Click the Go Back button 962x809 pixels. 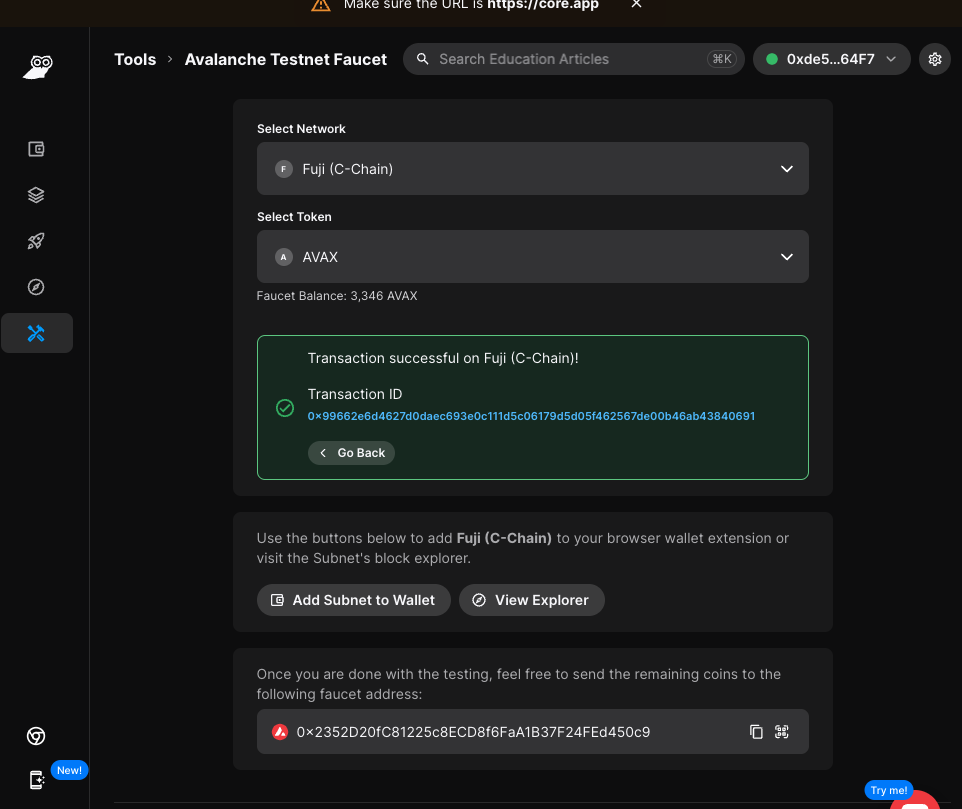pos(351,453)
